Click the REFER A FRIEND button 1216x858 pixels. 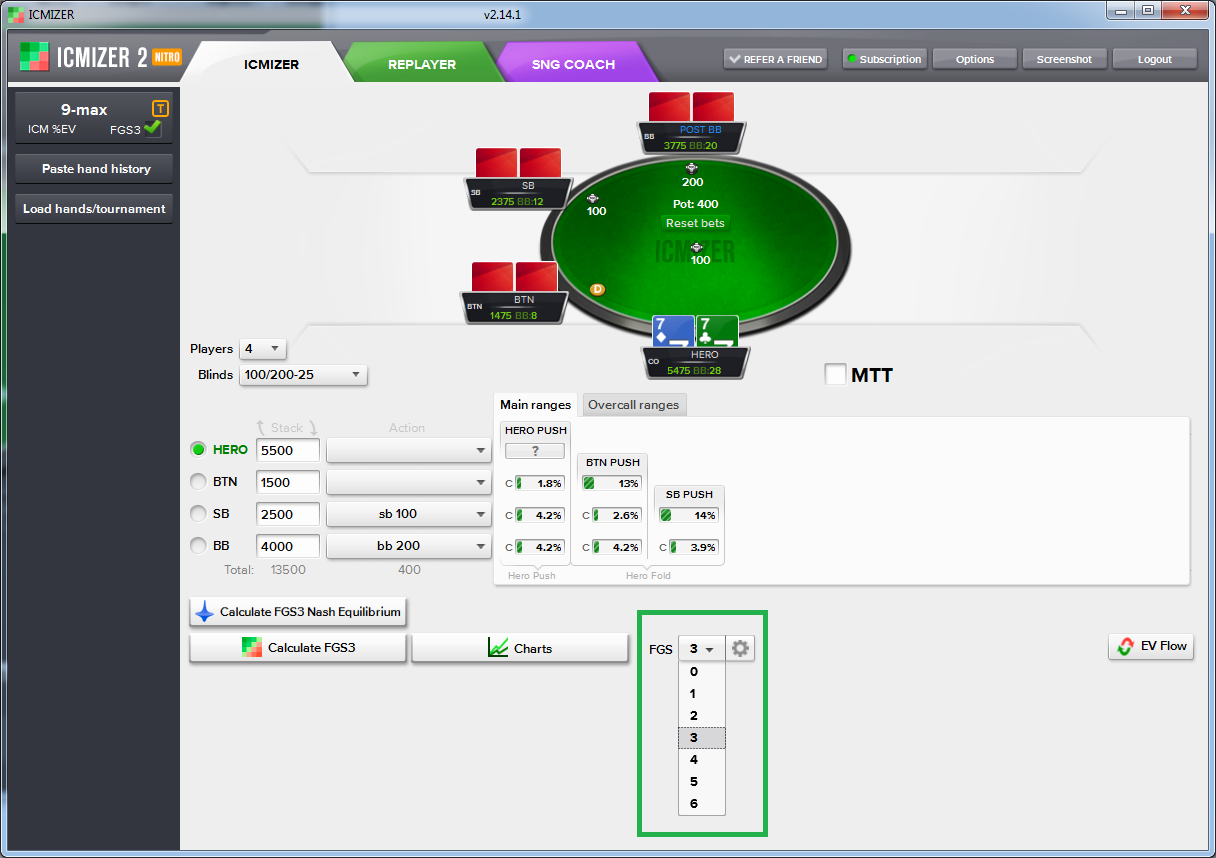[775, 59]
